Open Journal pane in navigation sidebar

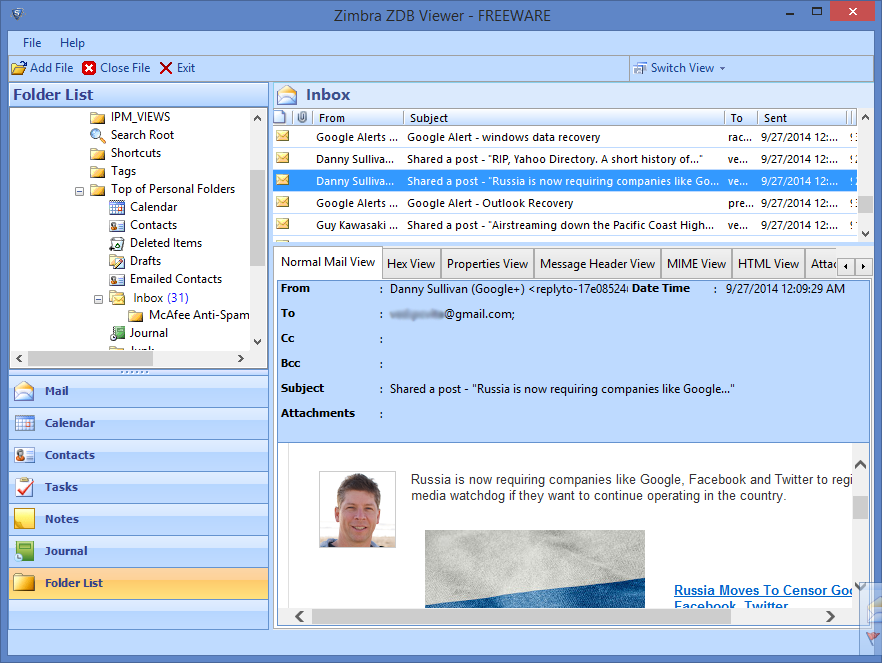138,551
